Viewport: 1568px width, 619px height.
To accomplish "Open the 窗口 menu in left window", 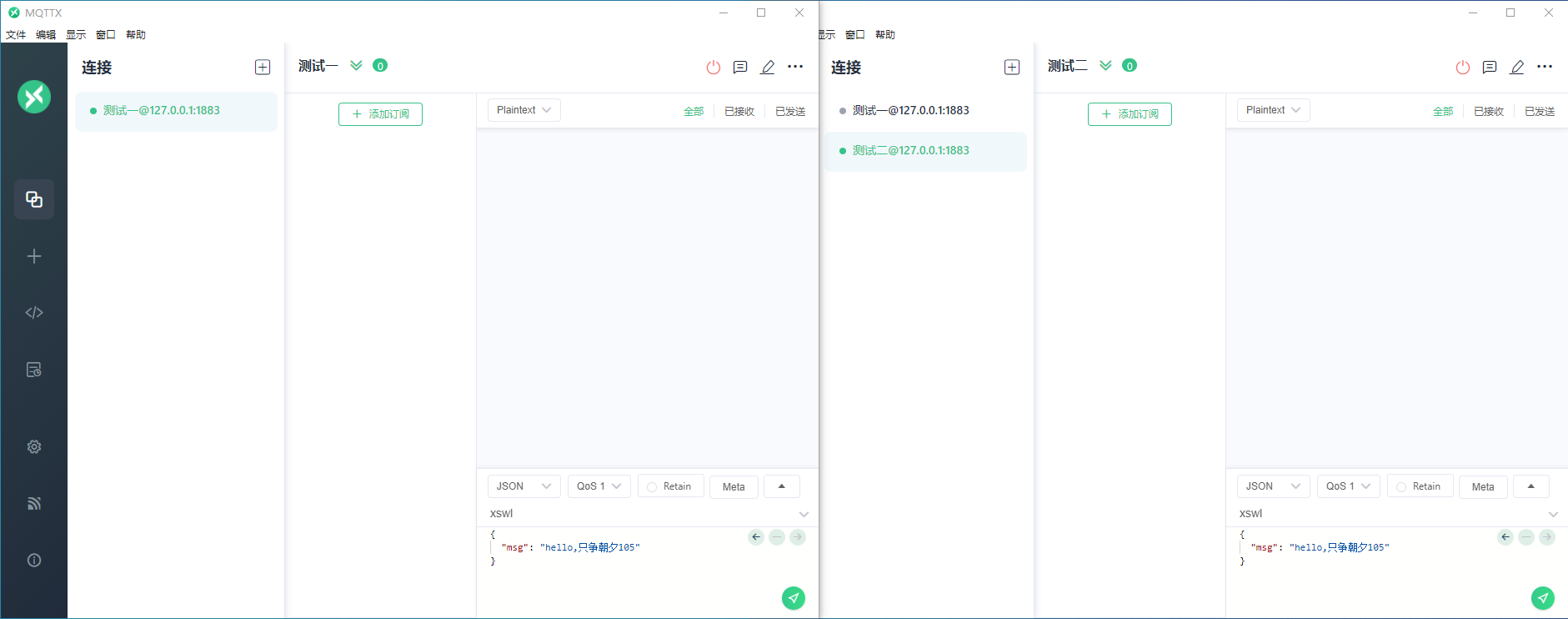I will click(106, 35).
